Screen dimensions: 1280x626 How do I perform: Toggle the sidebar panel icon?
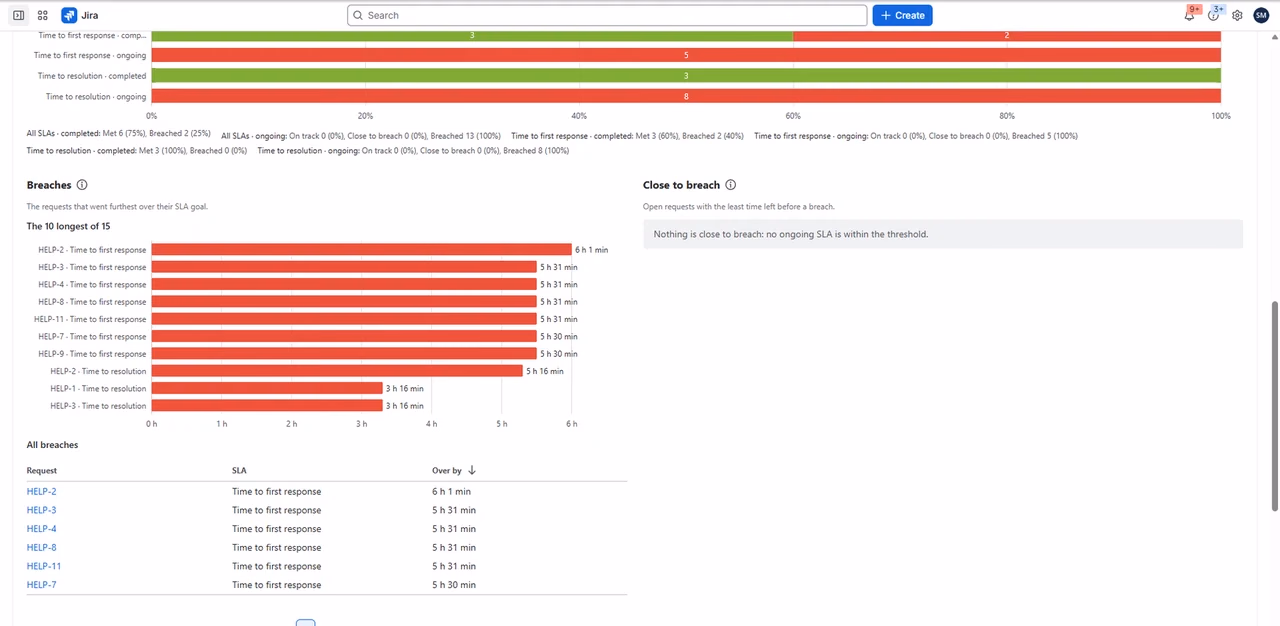18,15
